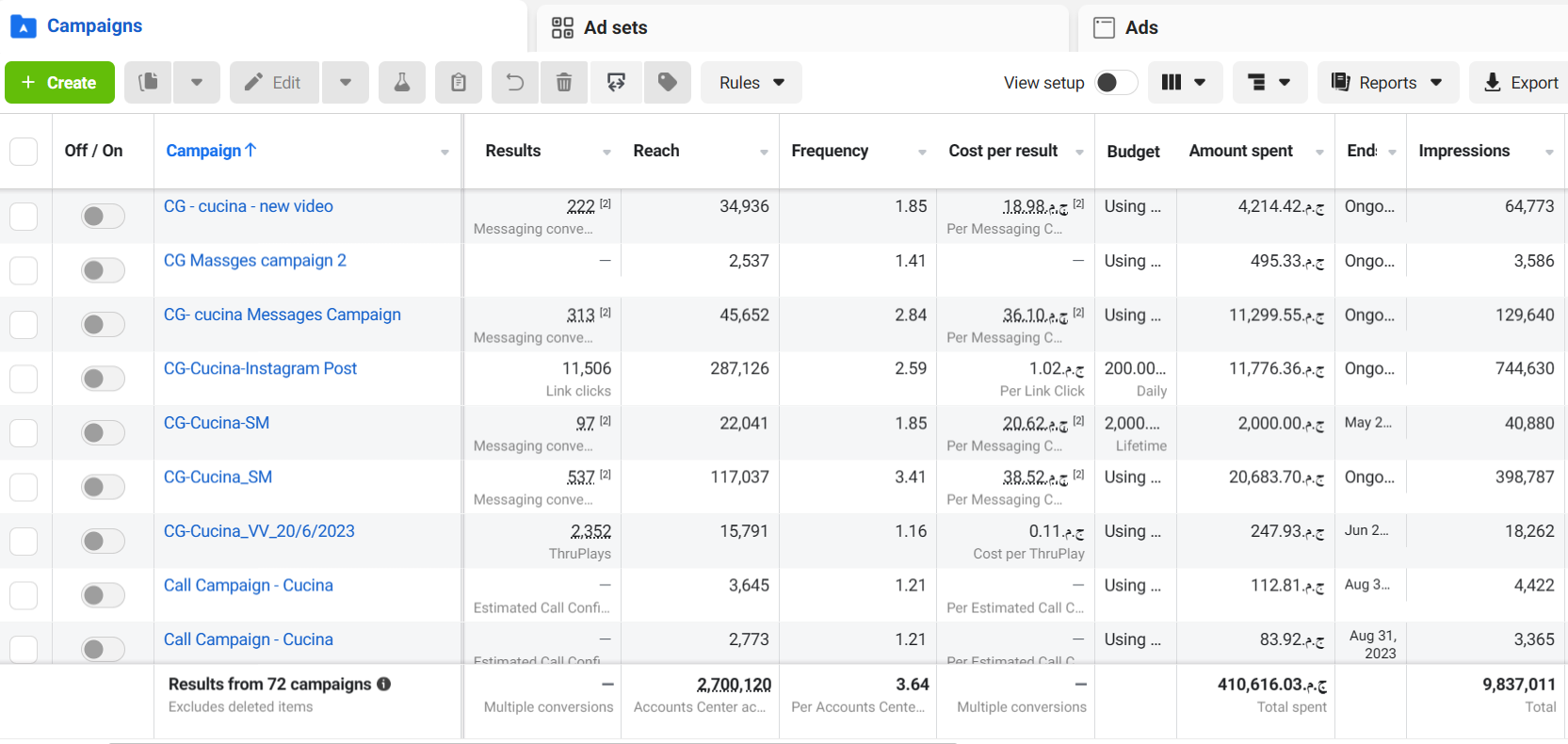Viewport: 1568px width, 744px height.
Task: Click the undo arrow icon
Action: (515, 83)
